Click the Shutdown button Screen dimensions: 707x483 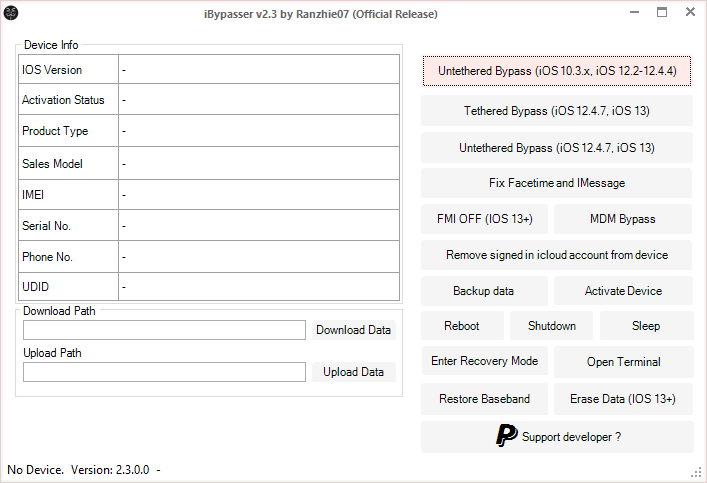[551, 326]
